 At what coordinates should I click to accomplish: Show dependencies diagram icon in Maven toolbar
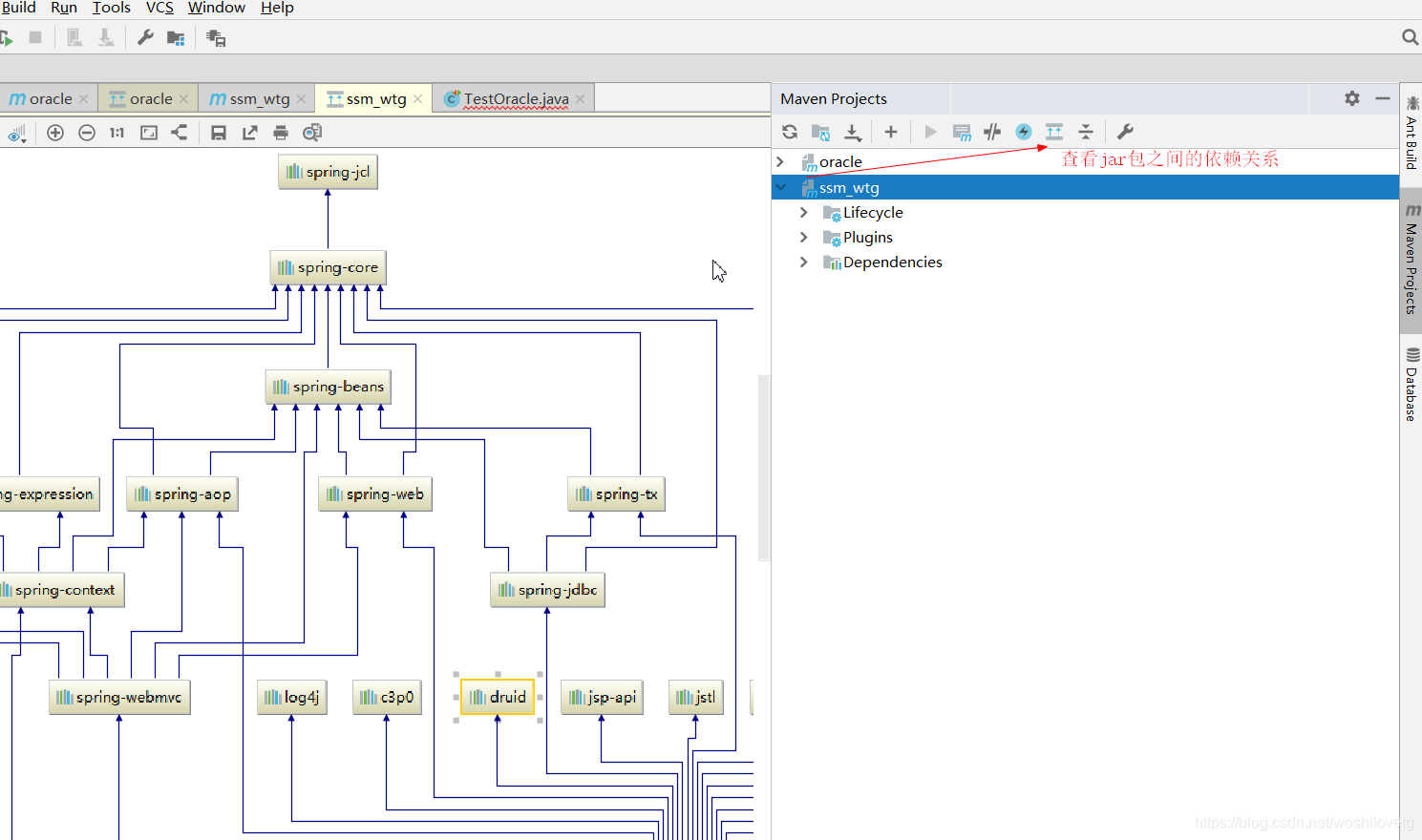point(1054,132)
